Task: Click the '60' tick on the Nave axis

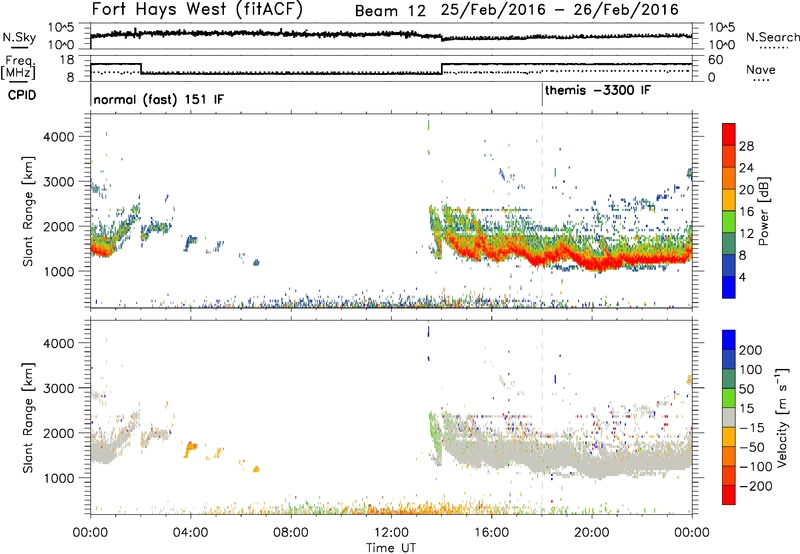Action: click(x=716, y=60)
